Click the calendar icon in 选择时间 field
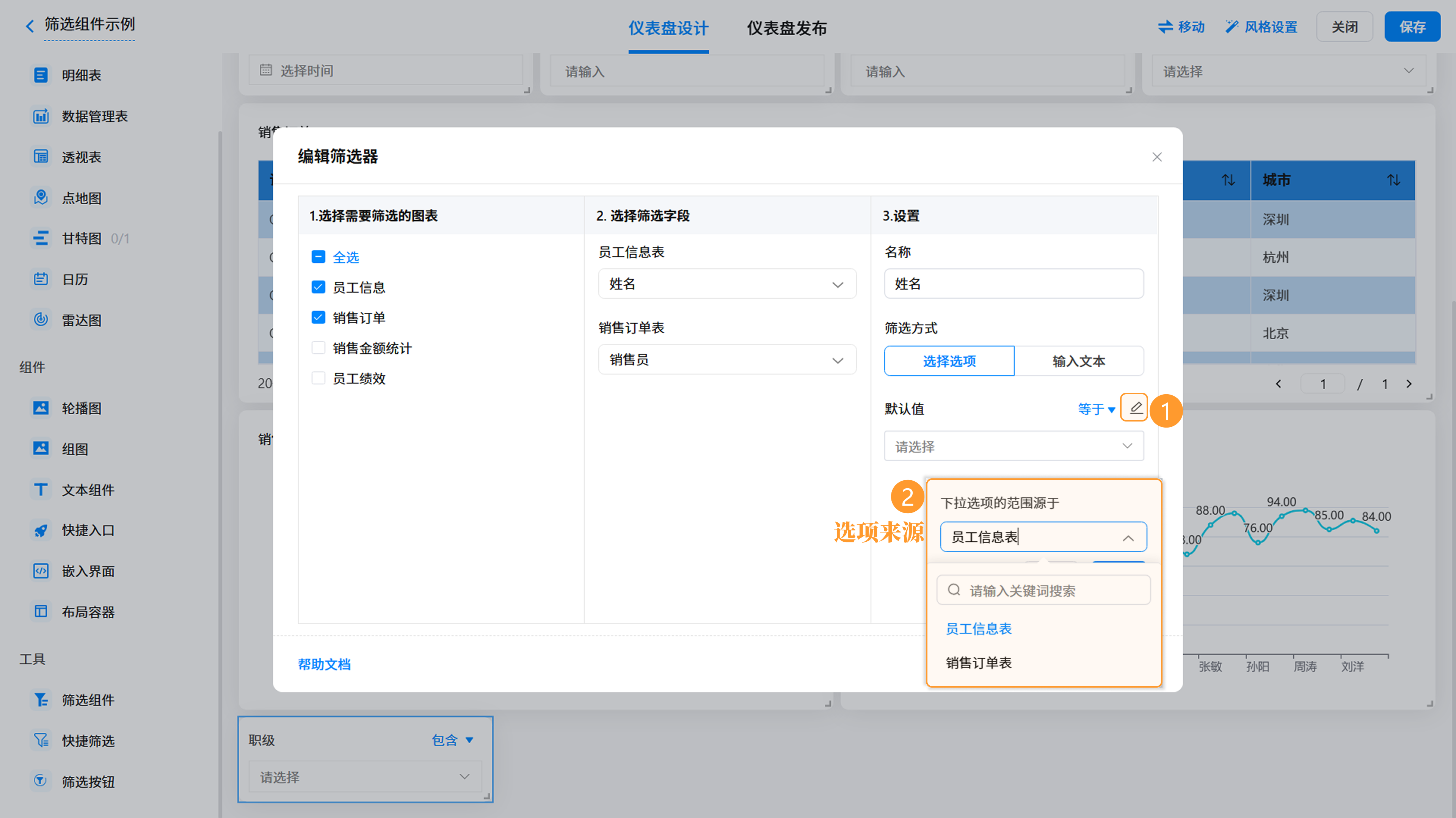The image size is (1456, 818). click(266, 70)
